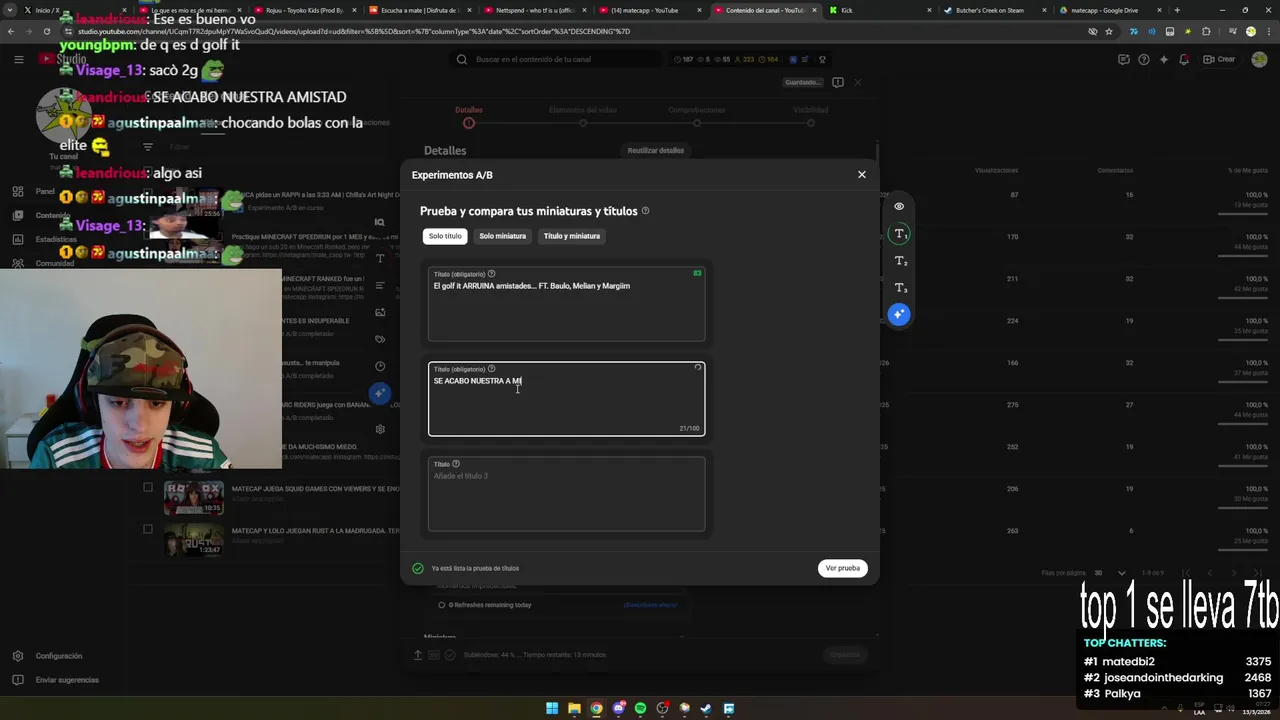Expand the rows per page dropdown showing 30
The image size is (1280, 720).
tap(1109, 573)
